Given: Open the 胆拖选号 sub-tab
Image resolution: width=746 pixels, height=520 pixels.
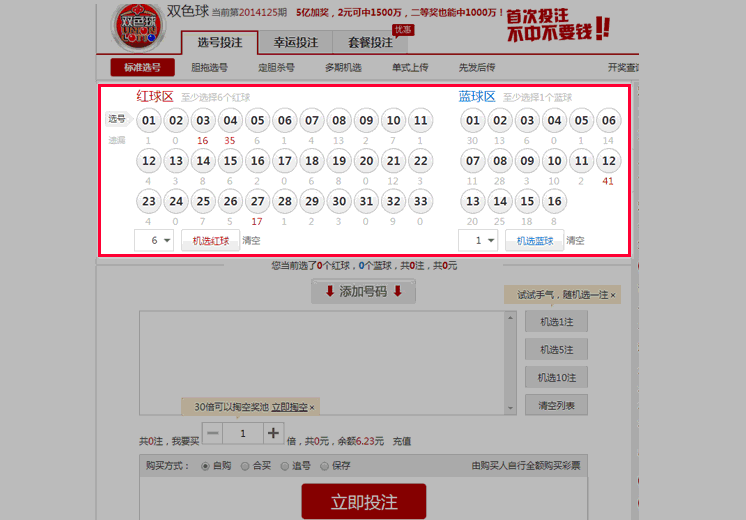Looking at the screenshot, I should pos(209,68).
